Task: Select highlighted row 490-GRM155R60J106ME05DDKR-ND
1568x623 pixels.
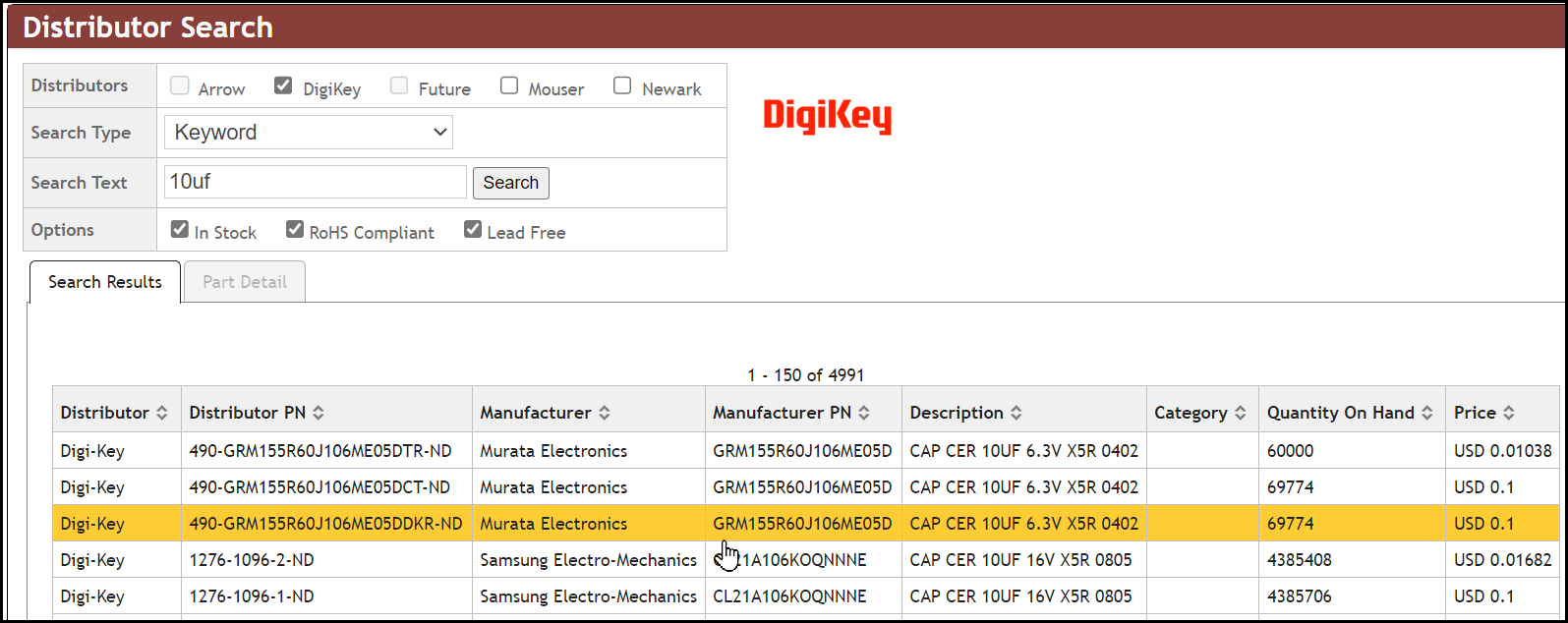Action: [x=806, y=524]
